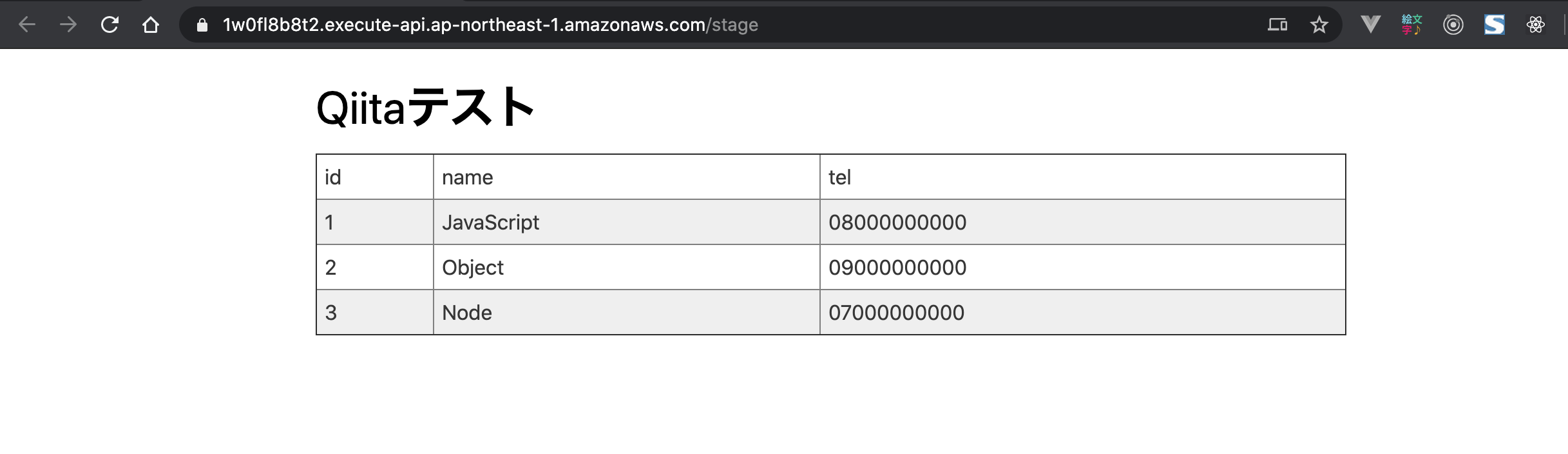1568x454 pixels.
Task: Go to the home page icon
Action: (x=151, y=25)
